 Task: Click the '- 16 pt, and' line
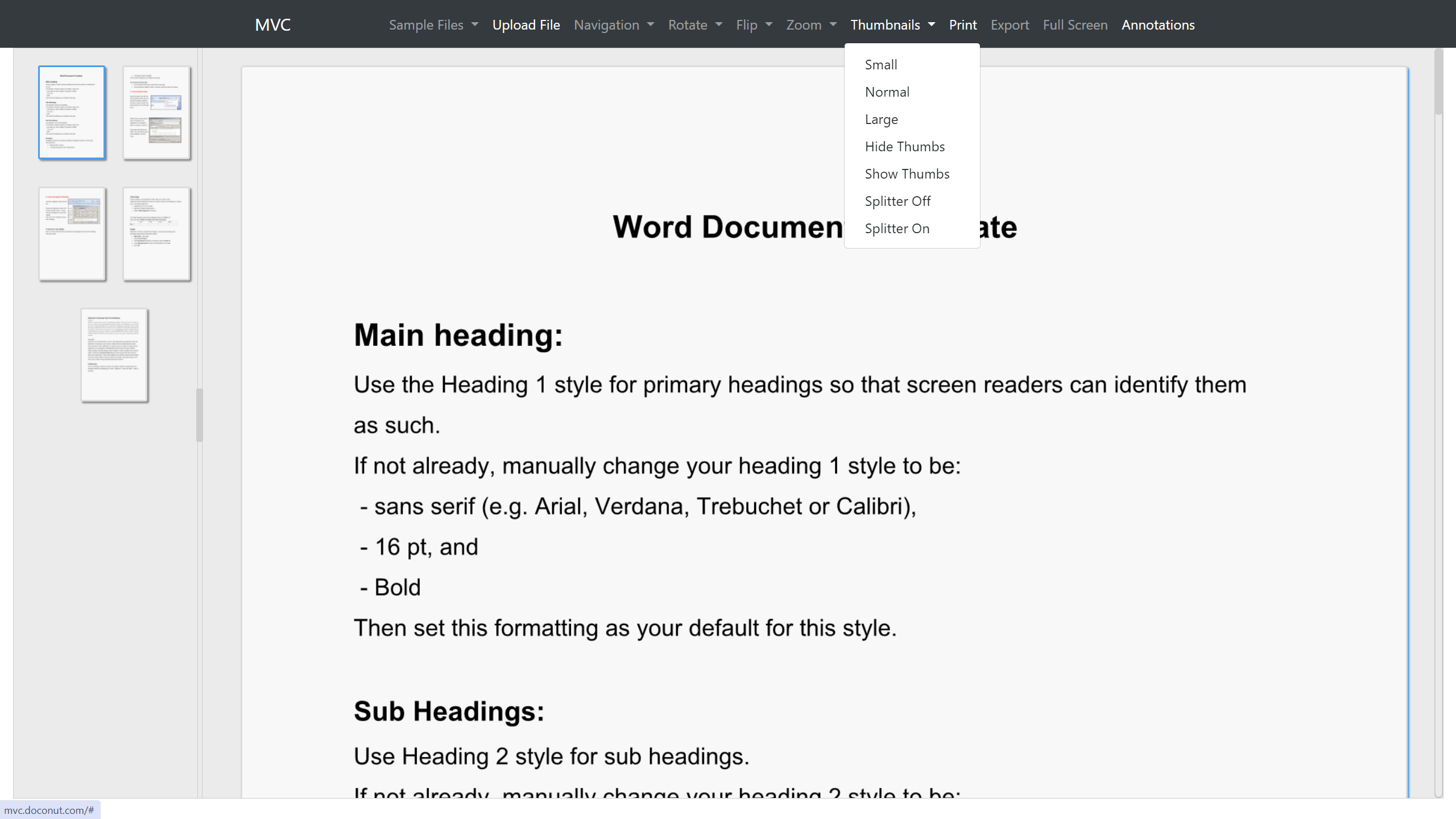tap(419, 547)
